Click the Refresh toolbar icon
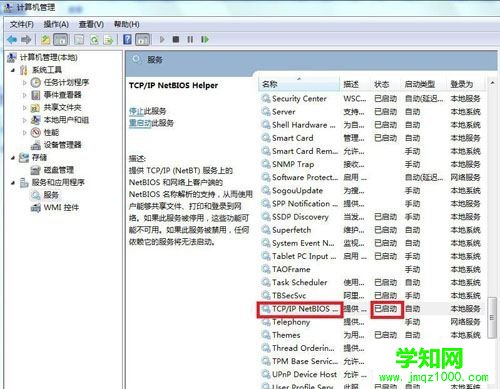This screenshot has width=500, height=389. point(94,40)
